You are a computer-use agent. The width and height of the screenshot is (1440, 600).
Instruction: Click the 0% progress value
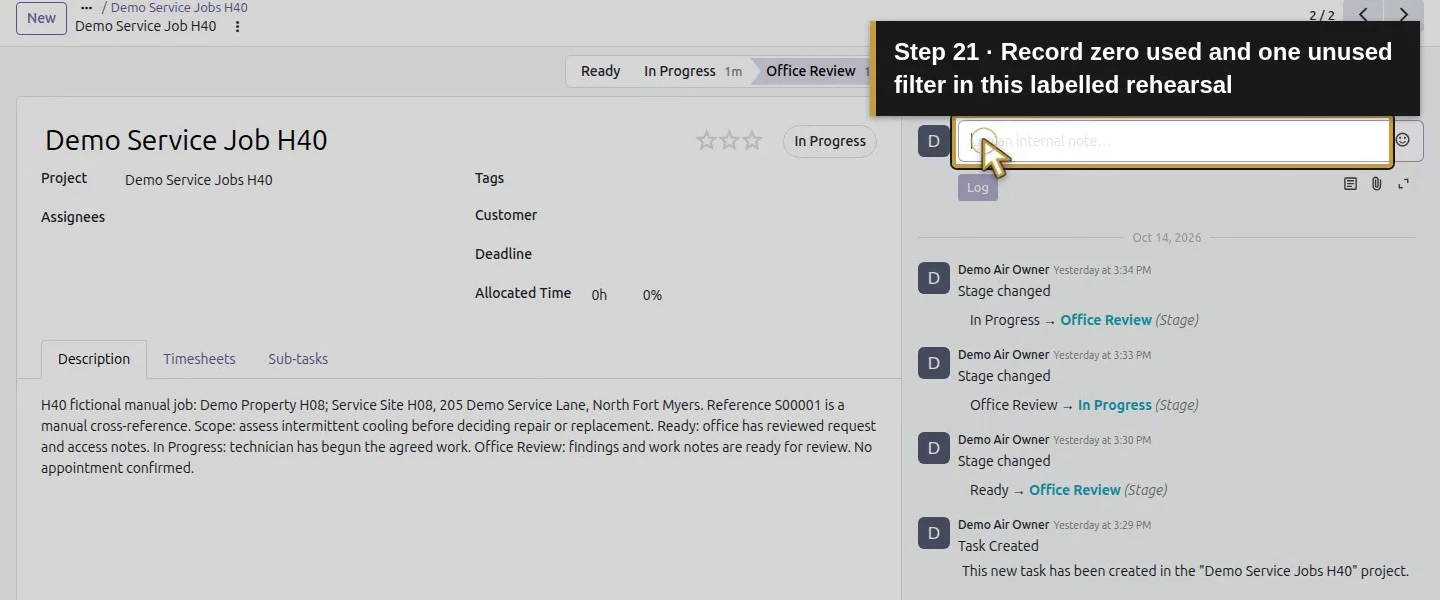(652, 295)
